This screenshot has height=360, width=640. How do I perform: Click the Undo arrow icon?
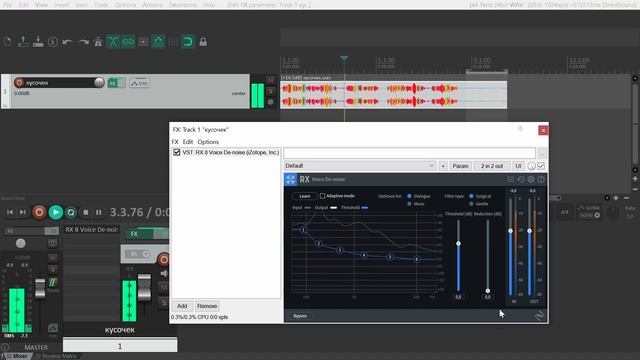point(68,42)
